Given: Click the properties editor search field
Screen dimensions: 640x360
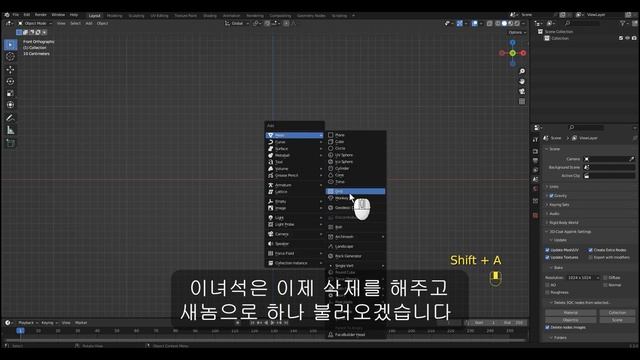Looking at the screenshot, I should tap(586, 128).
